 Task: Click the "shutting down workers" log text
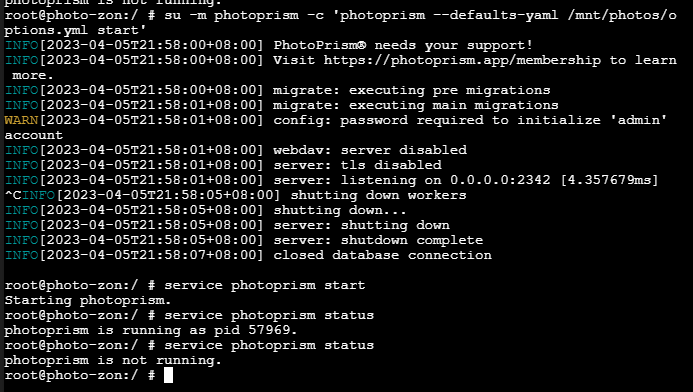[378, 195]
